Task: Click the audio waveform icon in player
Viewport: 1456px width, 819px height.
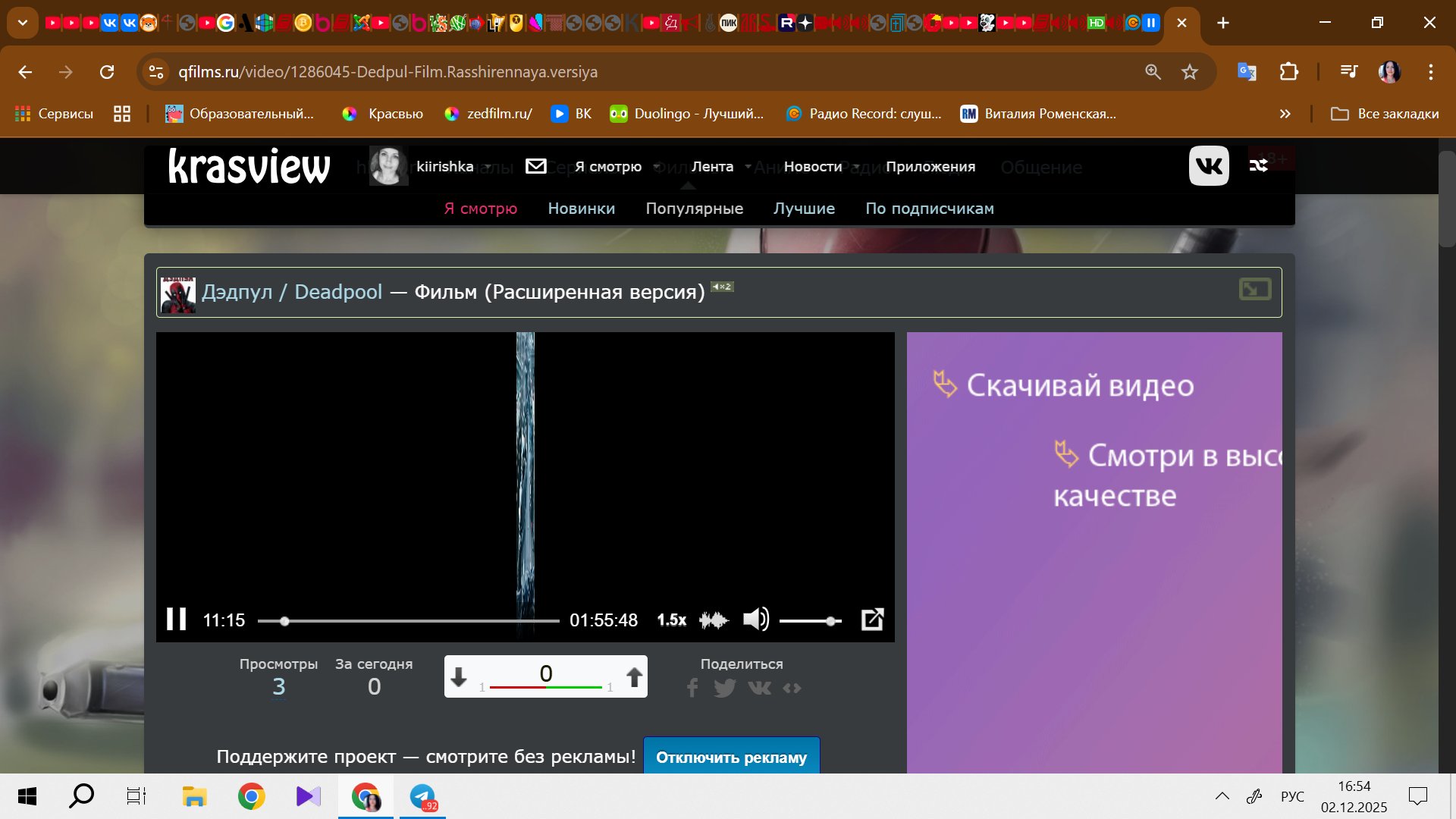Action: coord(713,620)
